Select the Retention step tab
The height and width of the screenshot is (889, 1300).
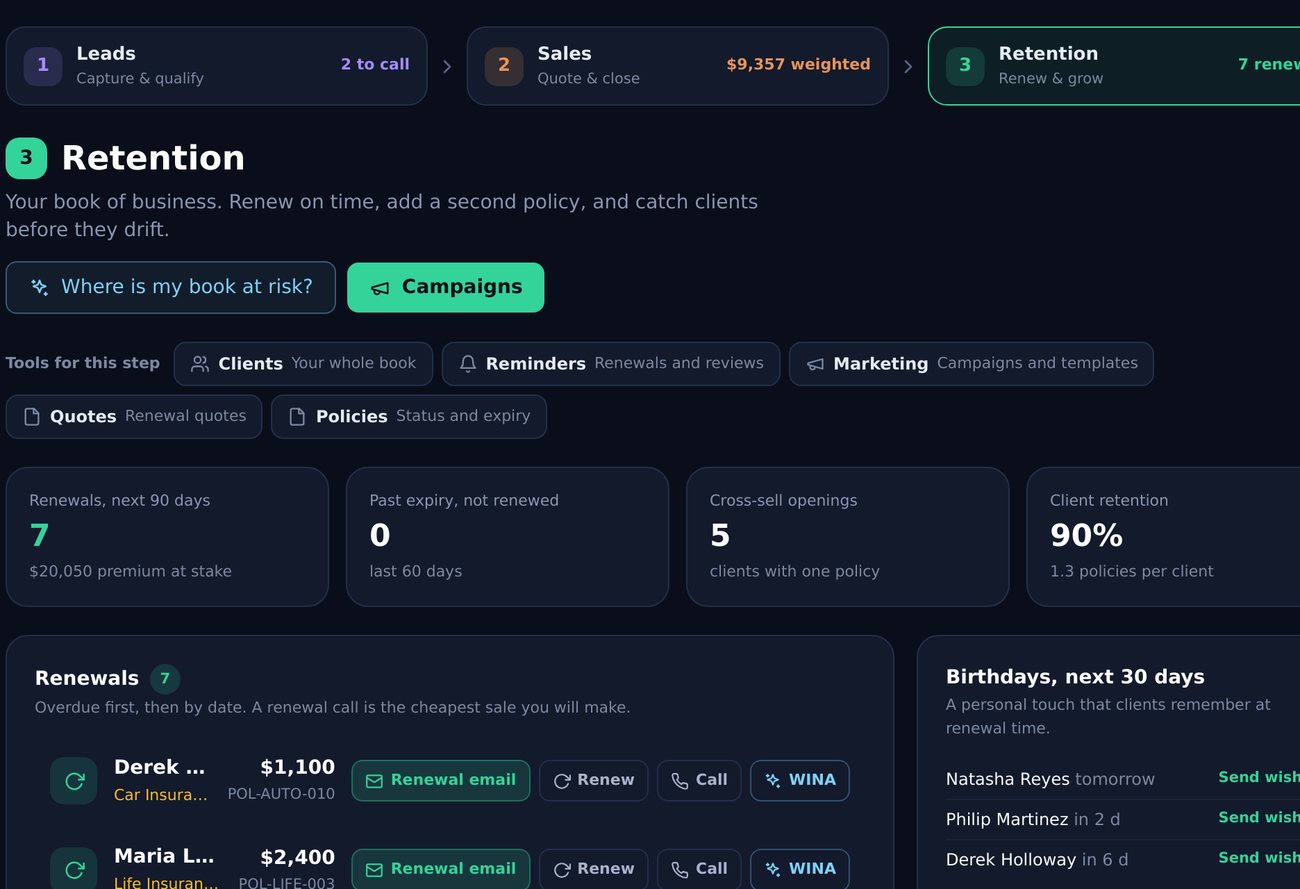click(1114, 66)
